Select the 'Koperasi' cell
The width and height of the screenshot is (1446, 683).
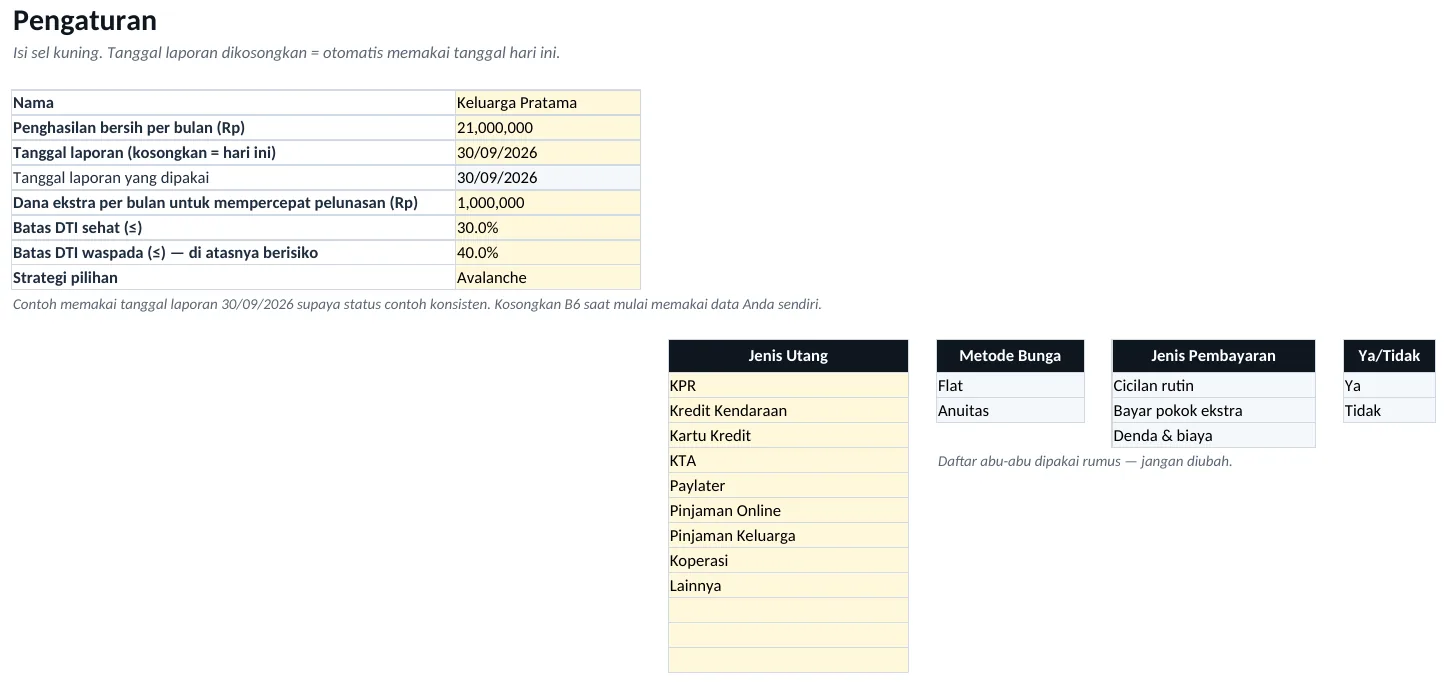pos(788,561)
